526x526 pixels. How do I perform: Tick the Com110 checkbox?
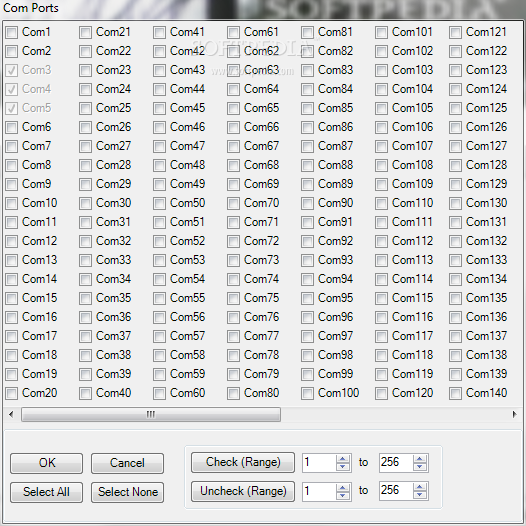(382, 203)
